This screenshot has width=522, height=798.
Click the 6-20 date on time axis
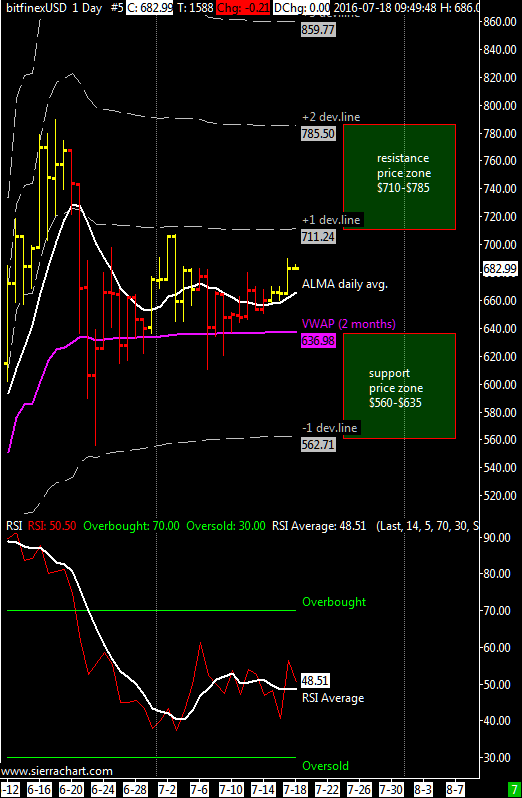click(x=71, y=788)
